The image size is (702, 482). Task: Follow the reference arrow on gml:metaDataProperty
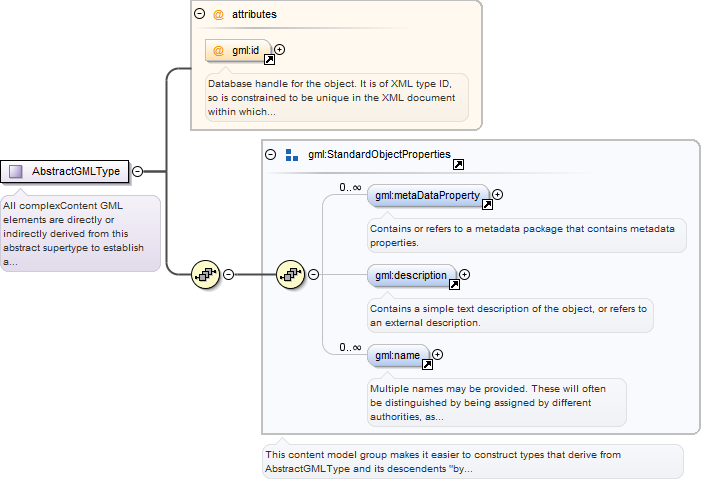(x=487, y=205)
